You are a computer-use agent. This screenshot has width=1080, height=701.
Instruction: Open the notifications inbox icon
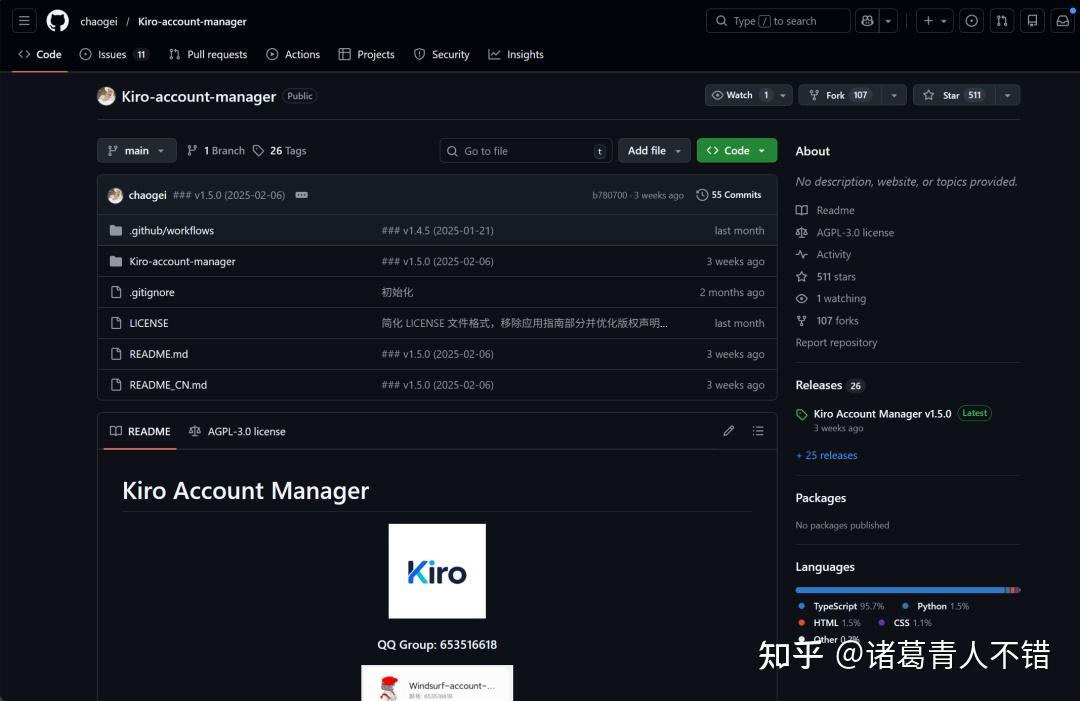[x=1062, y=21]
